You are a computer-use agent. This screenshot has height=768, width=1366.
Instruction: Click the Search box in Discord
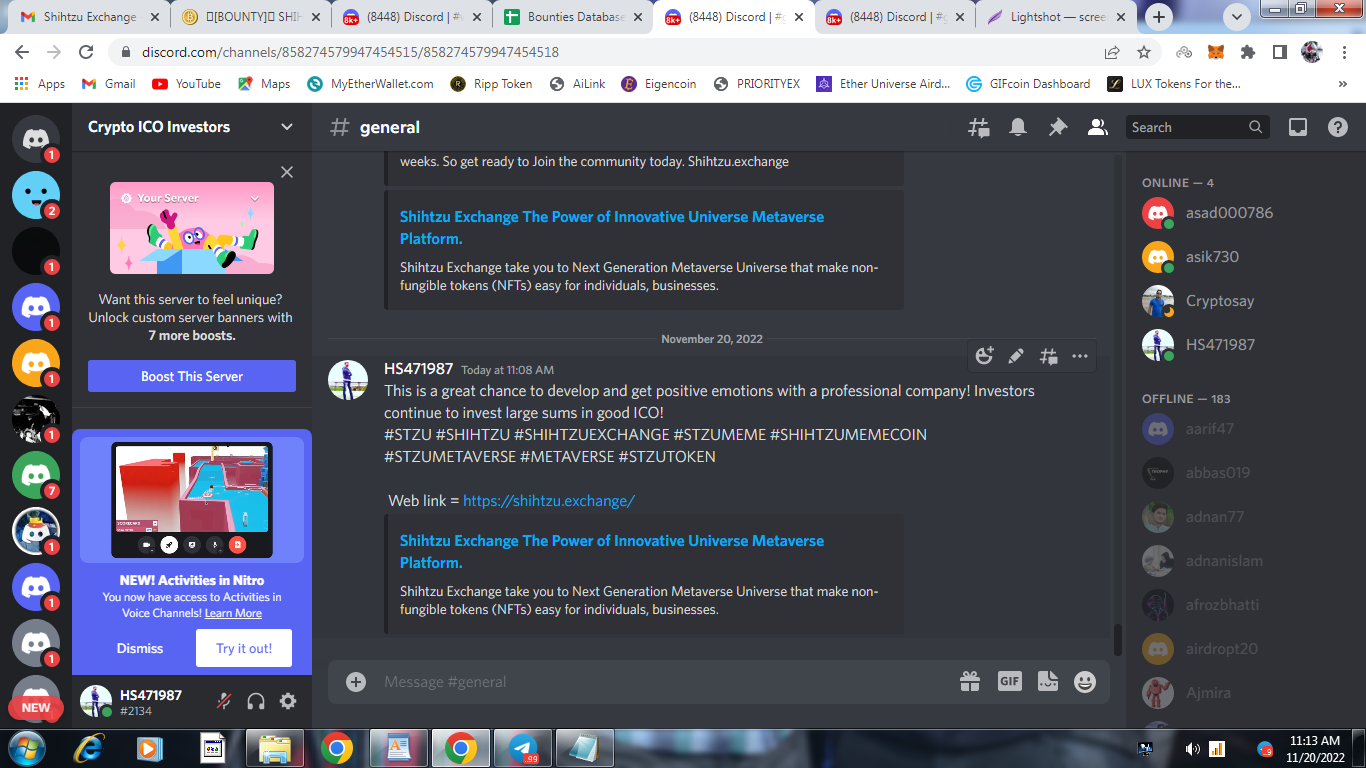click(1198, 127)
